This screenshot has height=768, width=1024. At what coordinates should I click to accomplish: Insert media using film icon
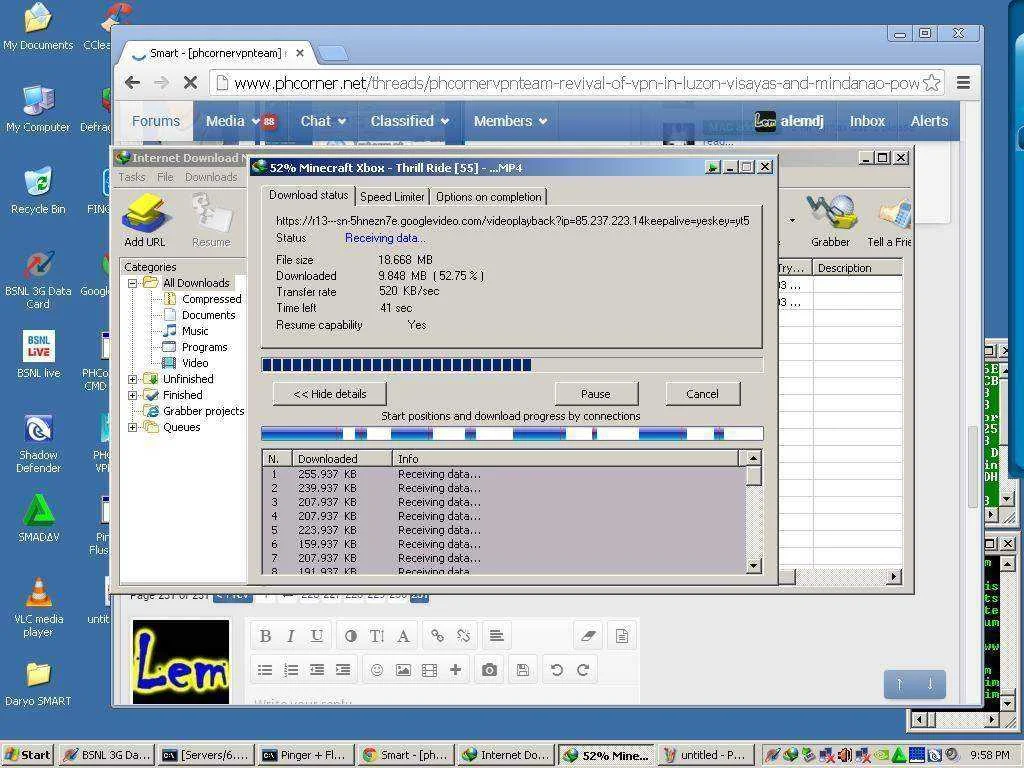tap(429, 669)
